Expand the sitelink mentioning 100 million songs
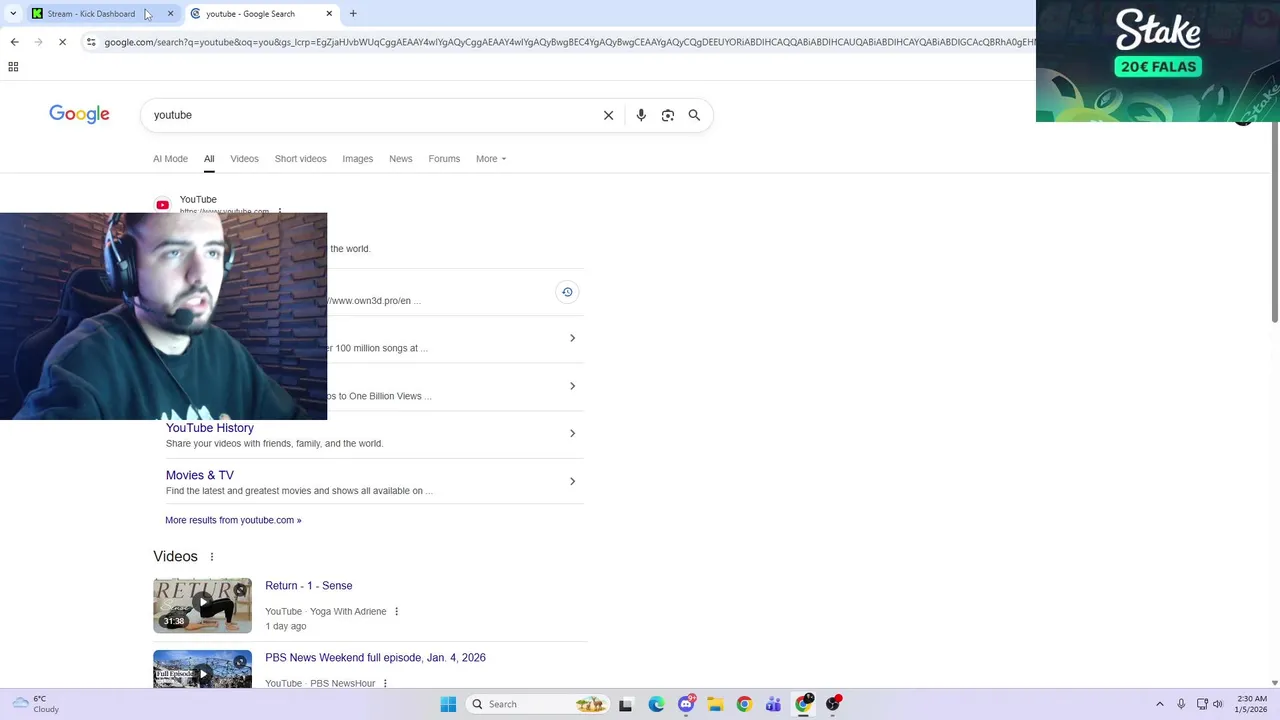 pos(572,338)
